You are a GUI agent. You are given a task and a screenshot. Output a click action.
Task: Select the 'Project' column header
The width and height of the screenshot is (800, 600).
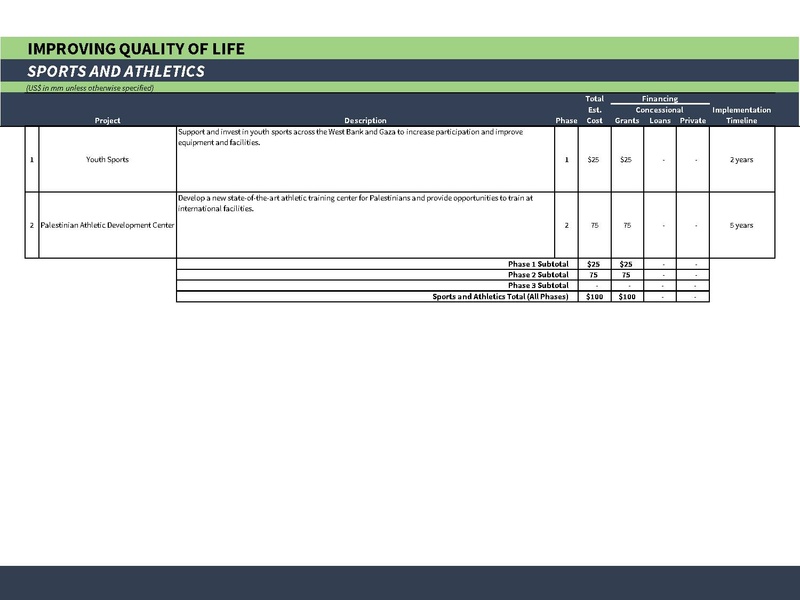click(x=107, y=121)
